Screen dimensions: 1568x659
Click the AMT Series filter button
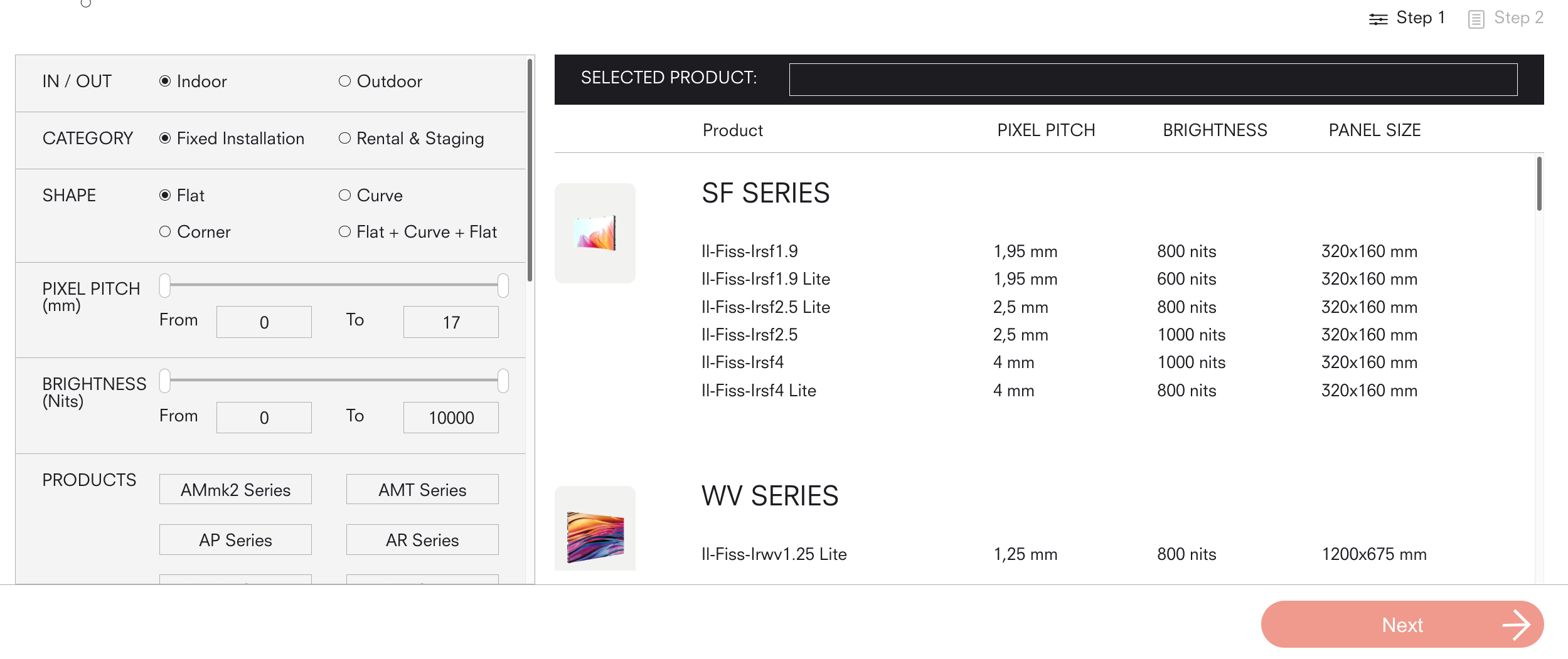click(422, 489)
